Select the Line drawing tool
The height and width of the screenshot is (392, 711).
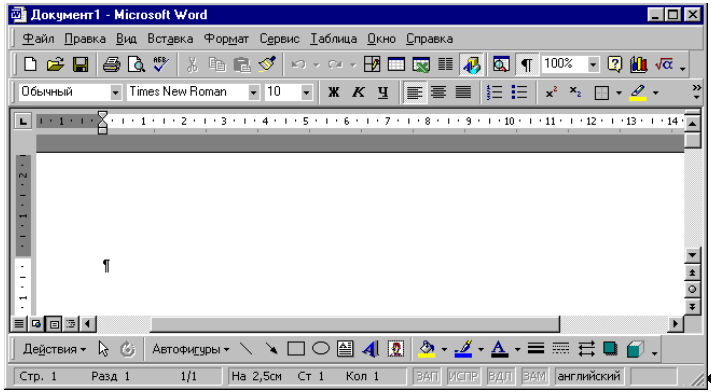[246, 349]
